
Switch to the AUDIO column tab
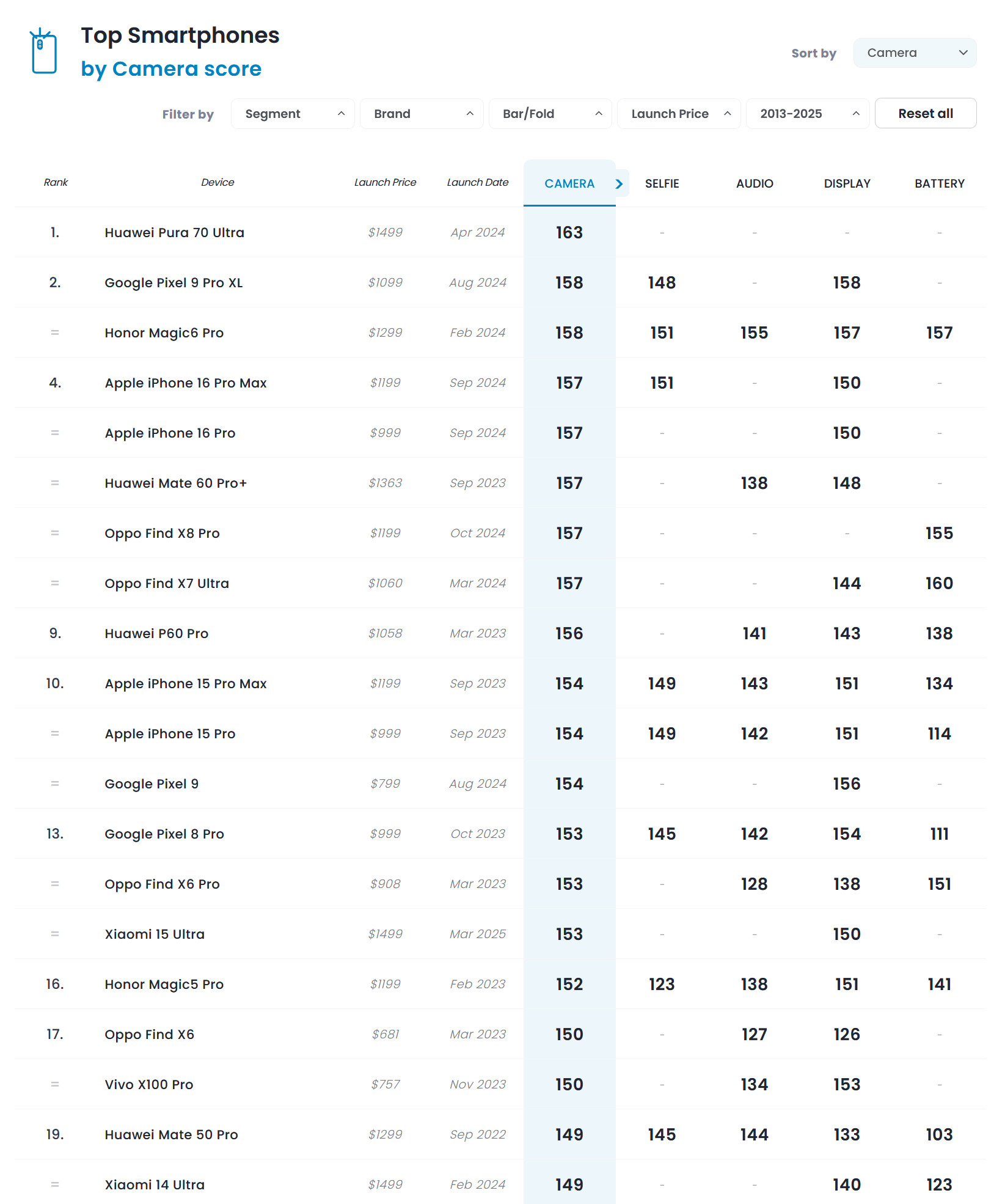(755, 183)
